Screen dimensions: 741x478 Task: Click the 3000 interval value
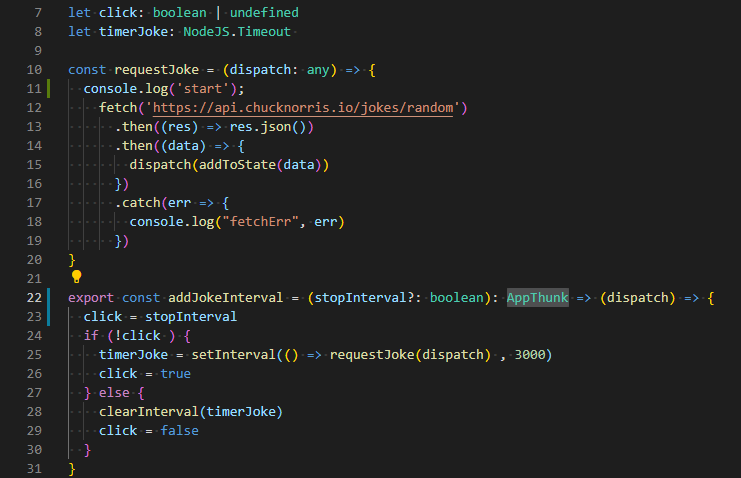(x=530, y=355)
